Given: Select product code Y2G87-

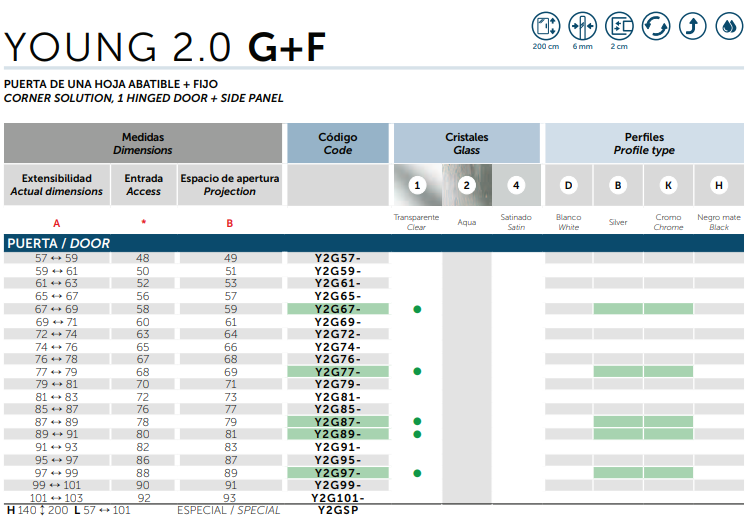Looking at the screenshot, I should [x=337, y=422].
